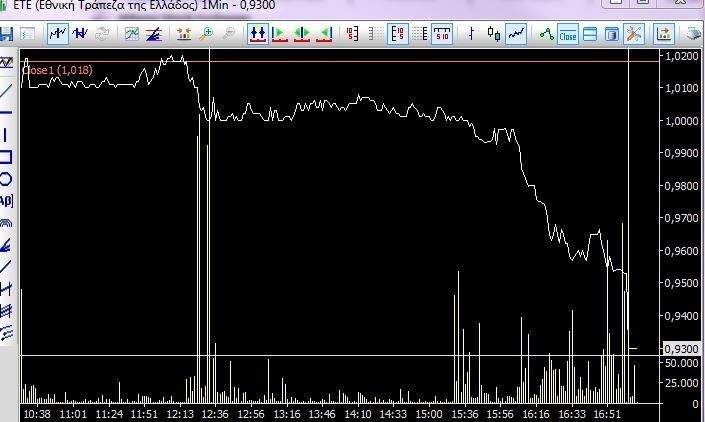Viewport: 705px width, 422px height.
Task: Open the indicators chart icon
Action: point(132,34)
